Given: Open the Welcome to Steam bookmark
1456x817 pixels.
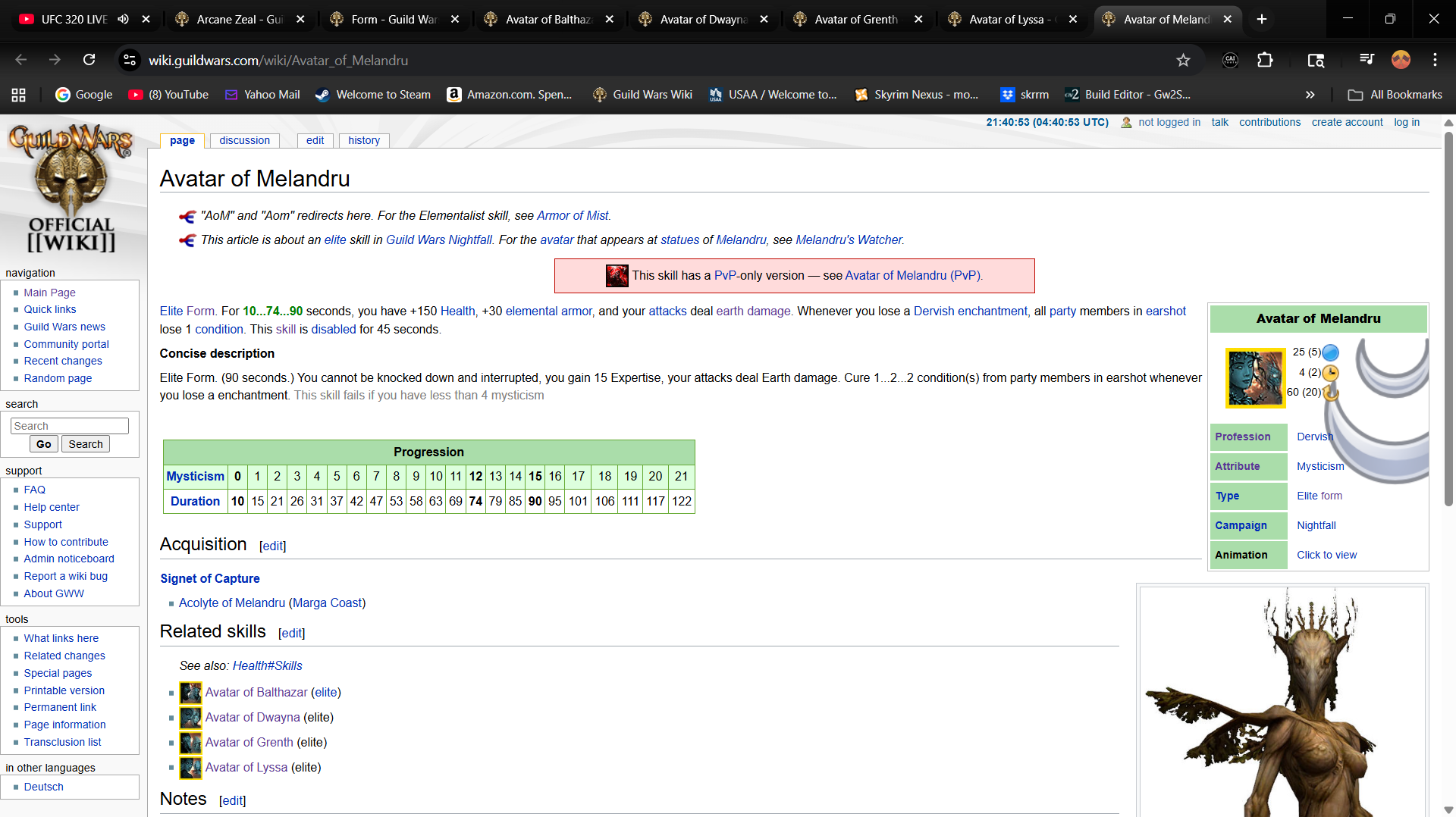Looking at the screenshot, I should pyautogui.click(x=373, y=95).
